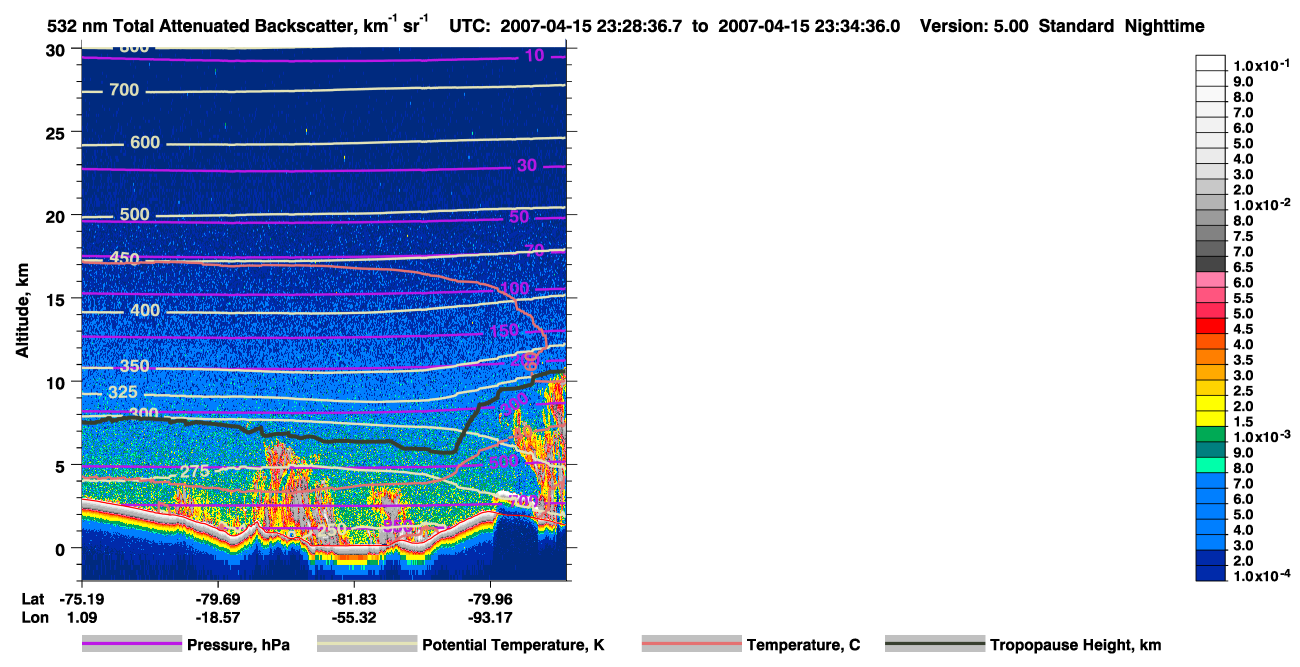
Task: Click the longitude value '-93.17'
Action: 490,618
